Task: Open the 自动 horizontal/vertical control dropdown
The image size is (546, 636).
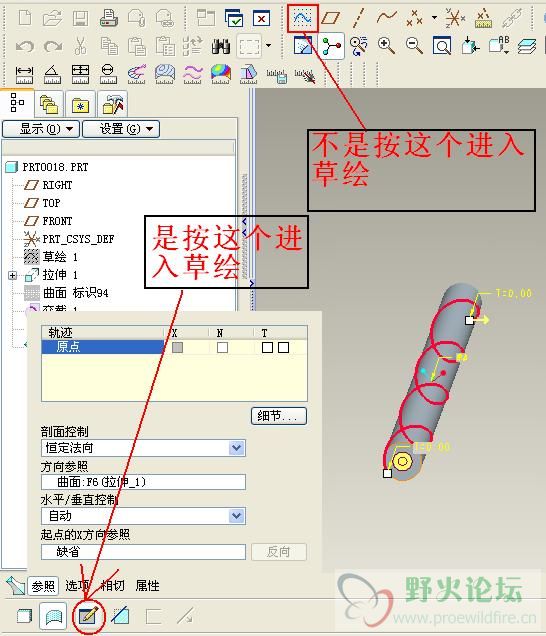Action: (236, 516)
